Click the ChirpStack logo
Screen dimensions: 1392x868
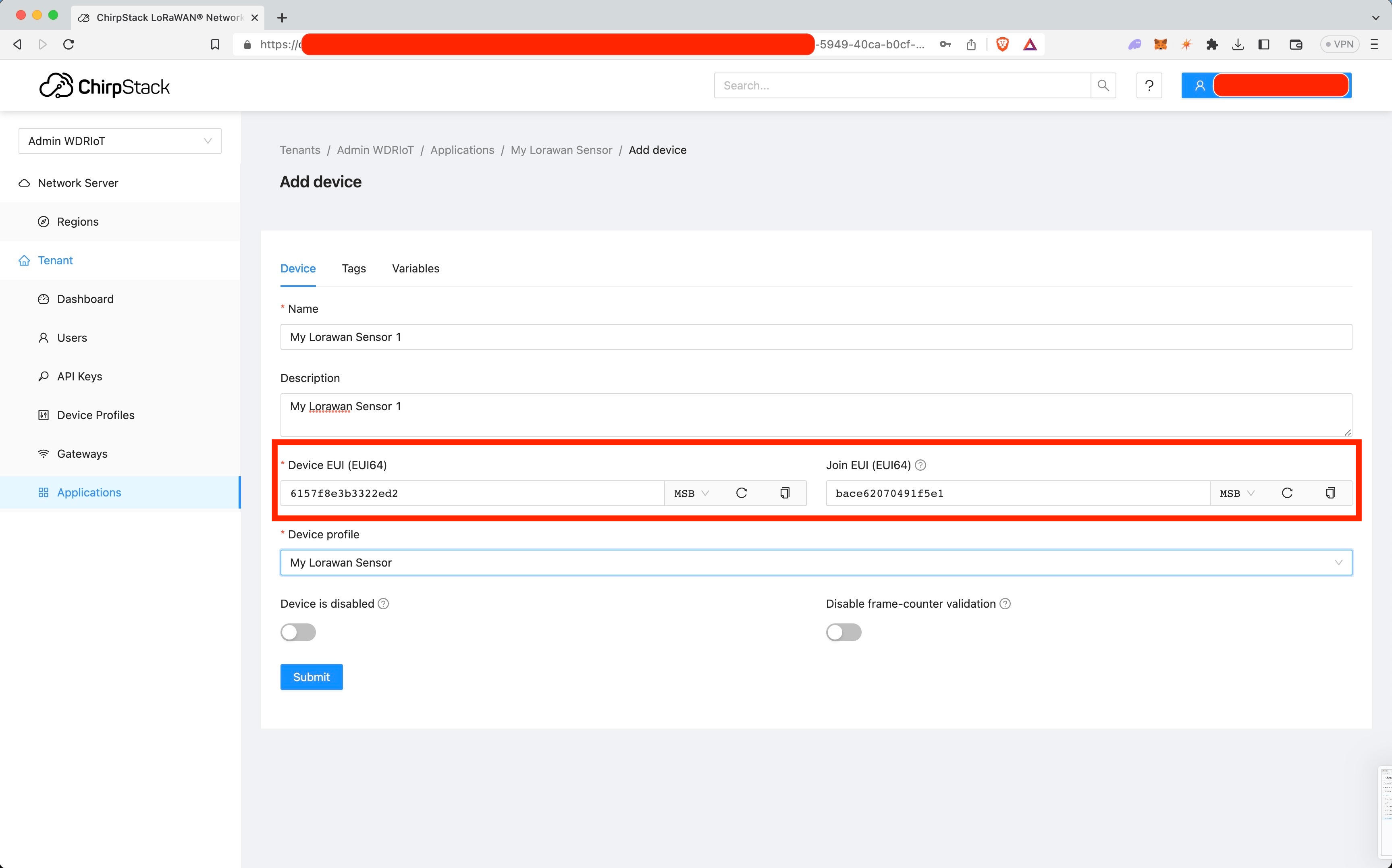pos(104,86)
